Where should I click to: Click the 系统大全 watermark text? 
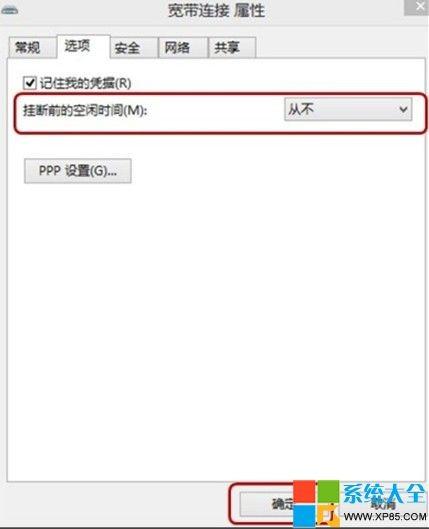(x=384, y=493)
